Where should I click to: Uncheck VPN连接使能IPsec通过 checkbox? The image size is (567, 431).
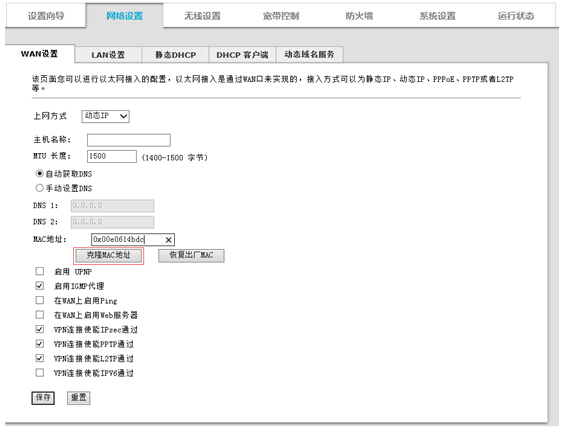(40, 329)
